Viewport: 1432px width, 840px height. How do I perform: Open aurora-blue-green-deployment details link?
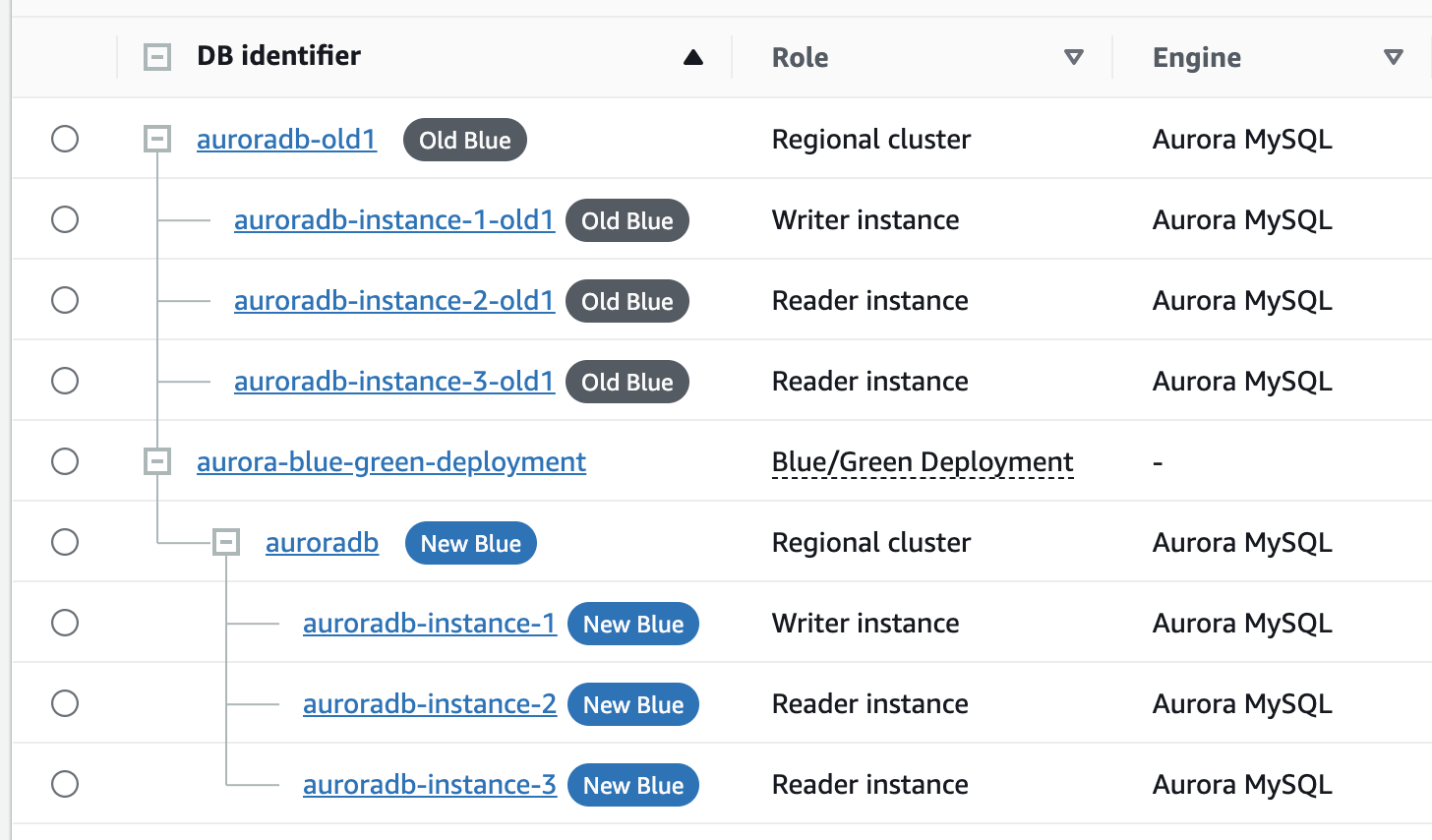(390, 462)
